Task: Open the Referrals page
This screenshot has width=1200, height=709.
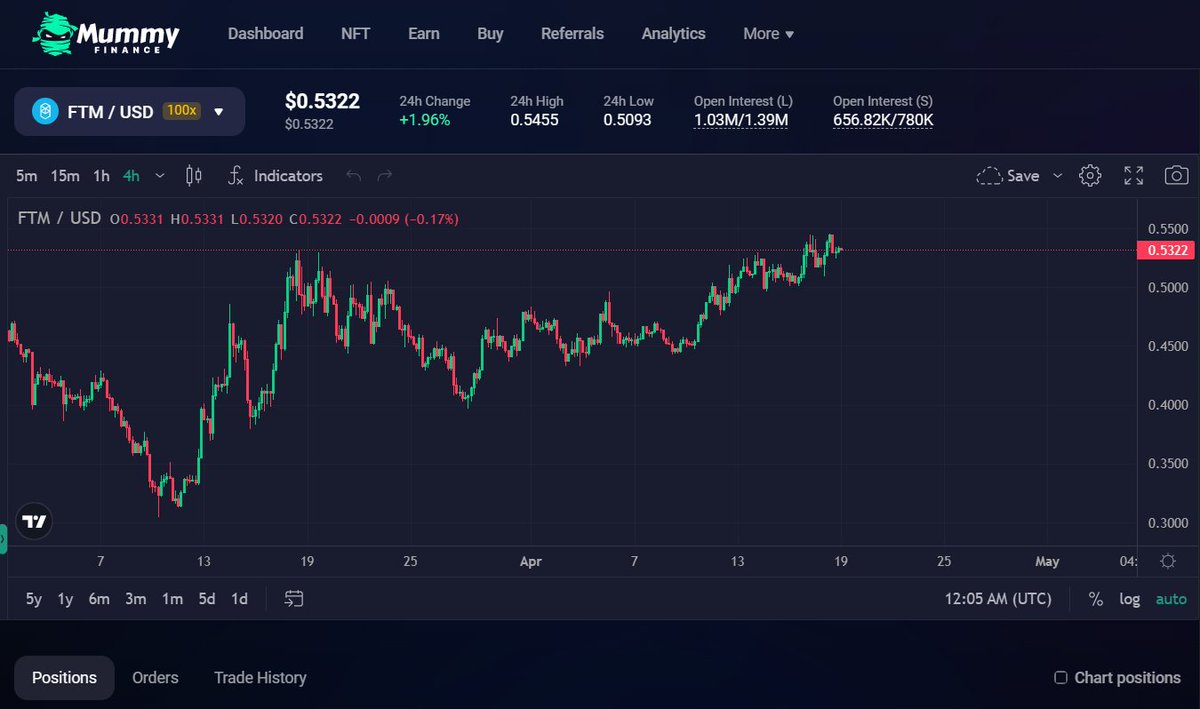Action: pos(572,34)
